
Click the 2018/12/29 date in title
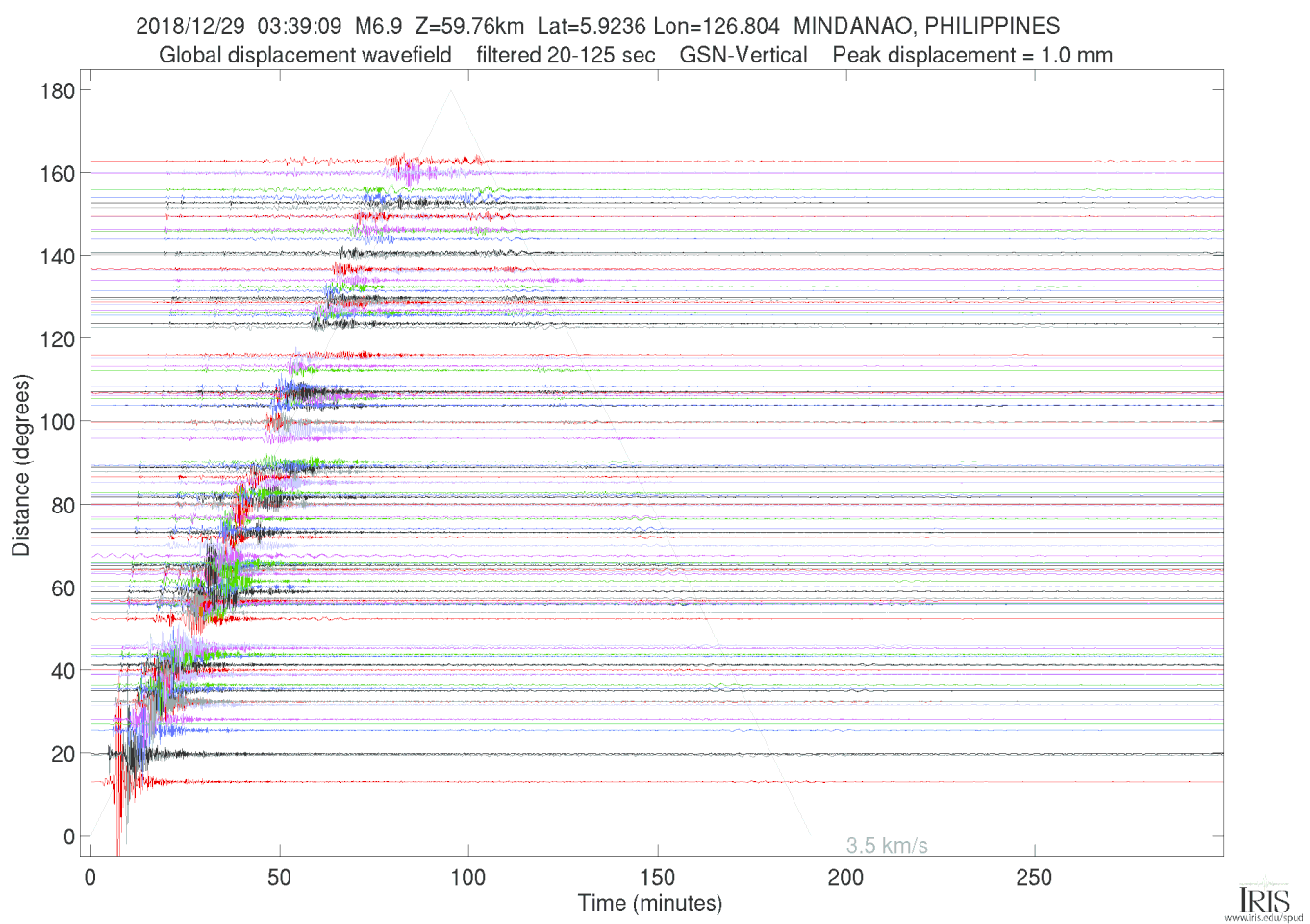[190, 26]
